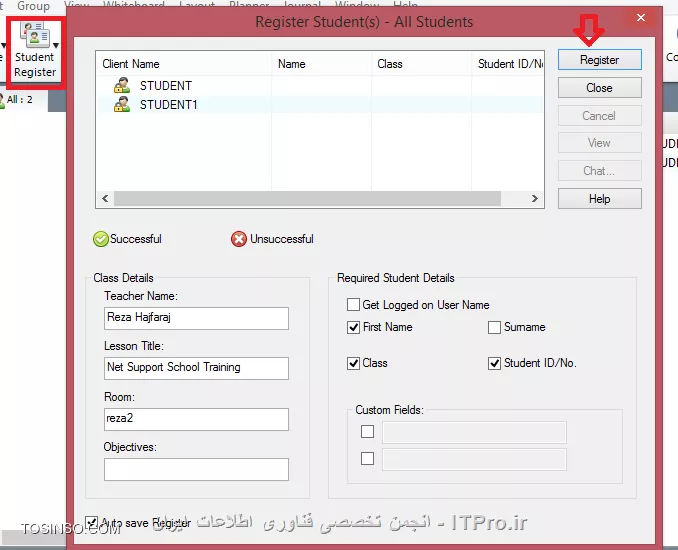Click the first Custom Fields text box

[x=474, y=432]
